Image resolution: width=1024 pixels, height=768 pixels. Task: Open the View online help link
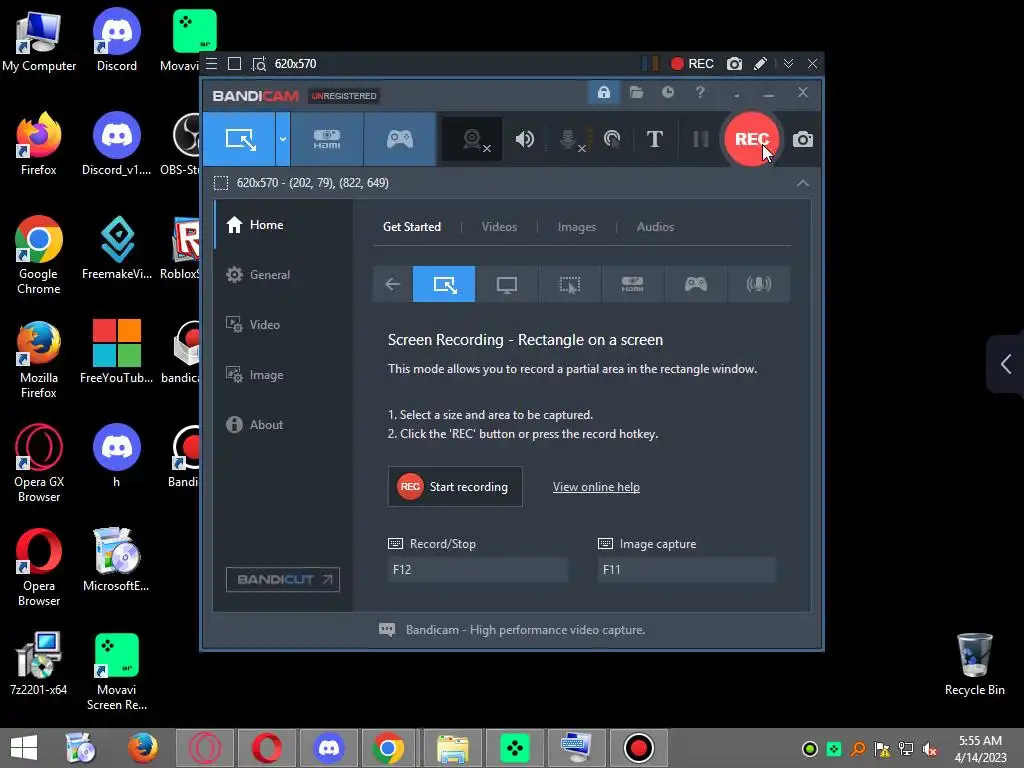click(x=596, y=487)
